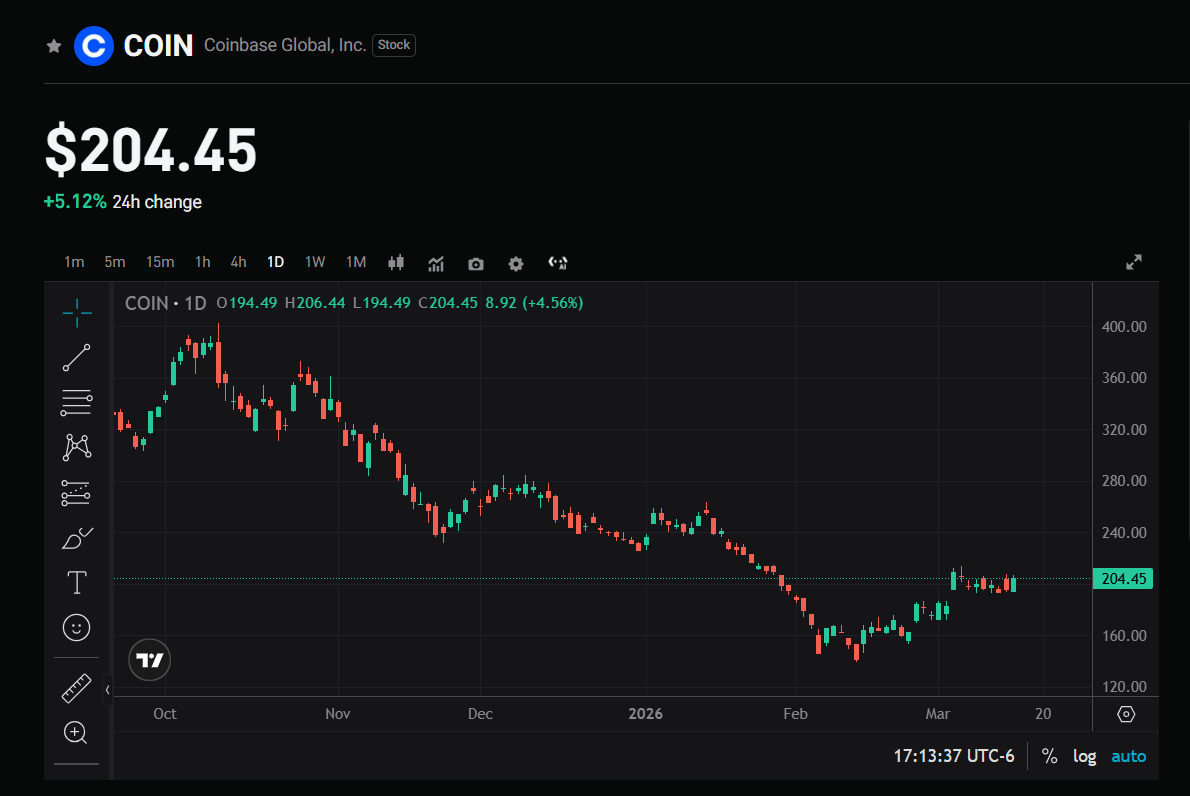Expand chart to fullscreen
This screenshot has width=1190, height=796.
[1134, 263]
